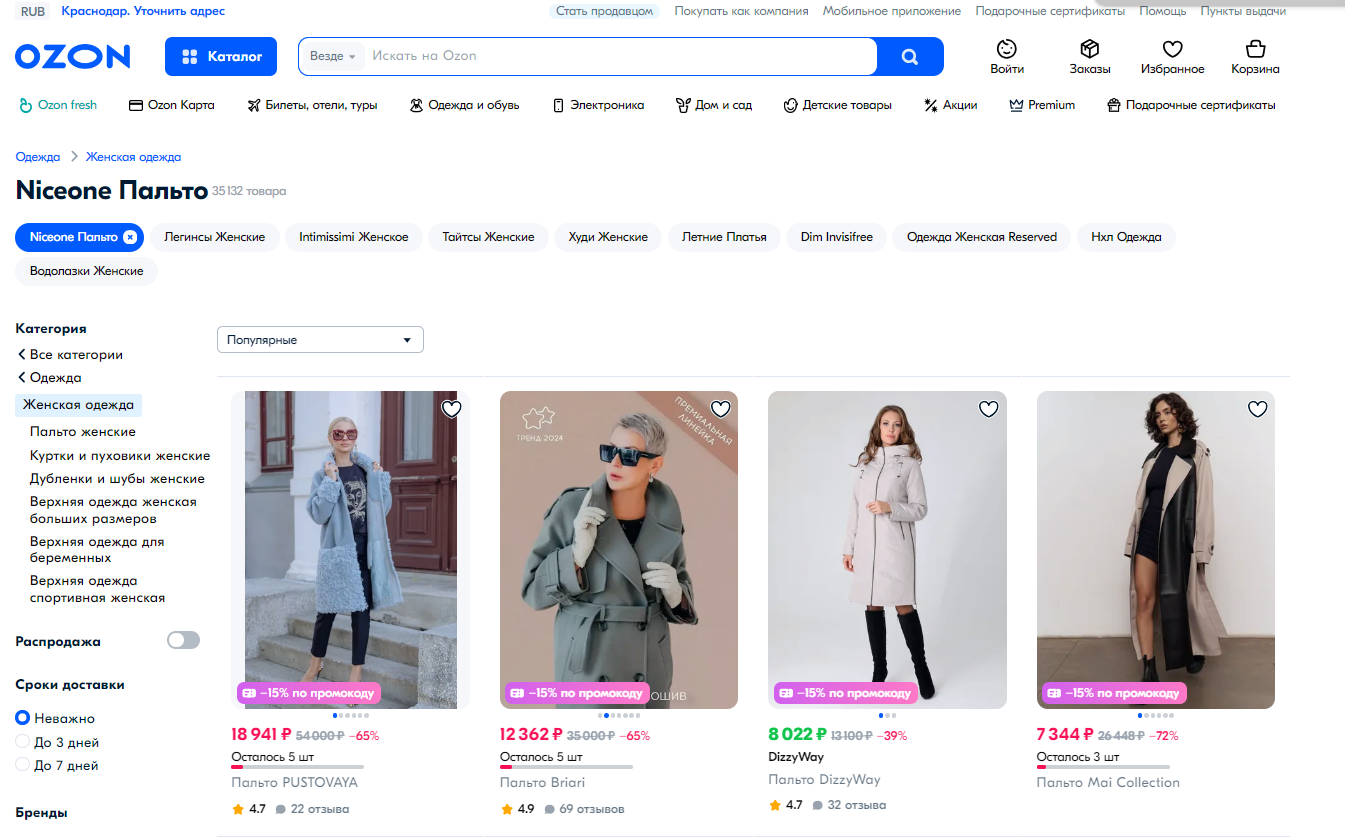
Task: Open Мобильное приложение link
Action: click(x=892, y=11)
